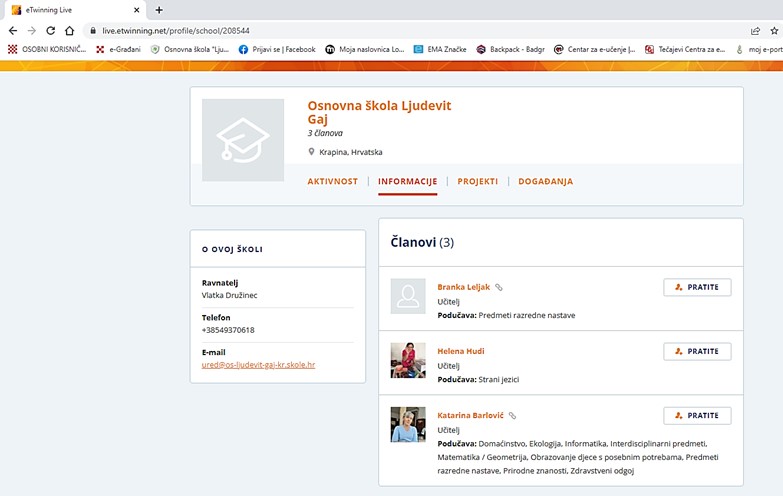Click link icon beside Branka Leljak
The image size is (783, 496).
point(498,287)
